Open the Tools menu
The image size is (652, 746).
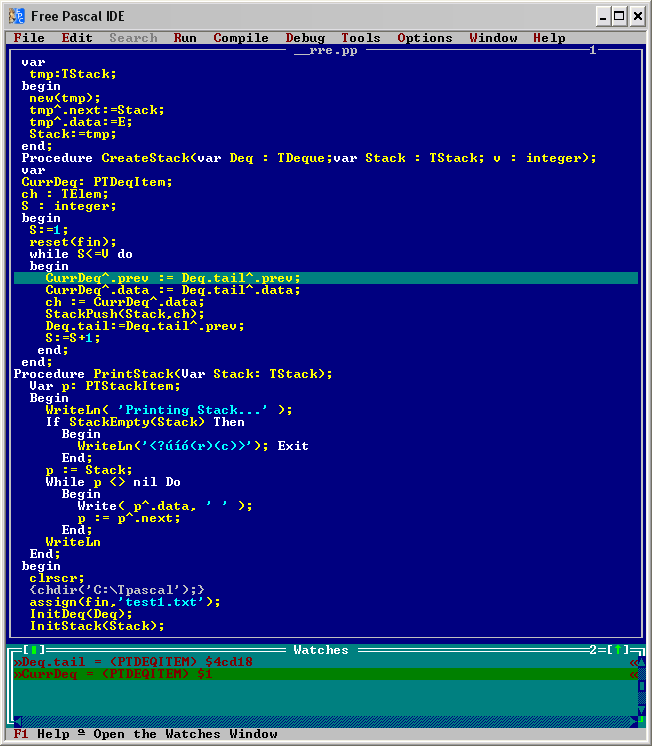[x=361, y=38]
